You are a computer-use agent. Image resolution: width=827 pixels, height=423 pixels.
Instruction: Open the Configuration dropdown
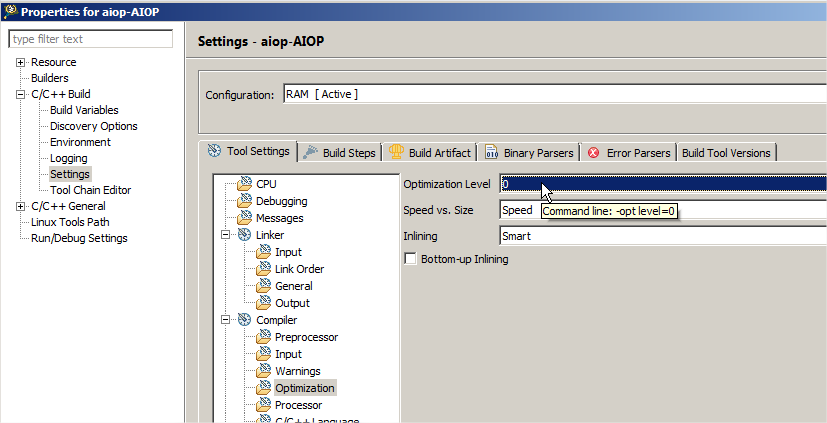pos(555,94)
